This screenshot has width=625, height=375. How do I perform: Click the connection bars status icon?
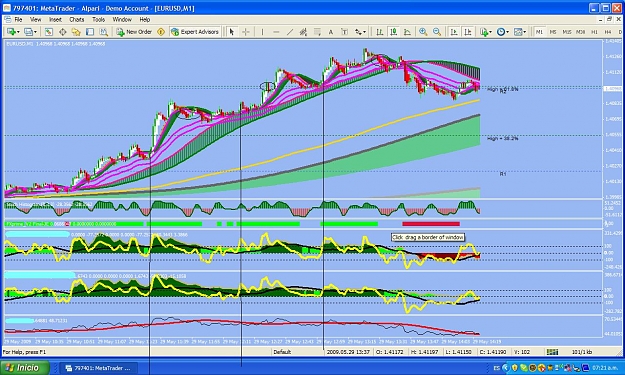[x=552, y=352]
